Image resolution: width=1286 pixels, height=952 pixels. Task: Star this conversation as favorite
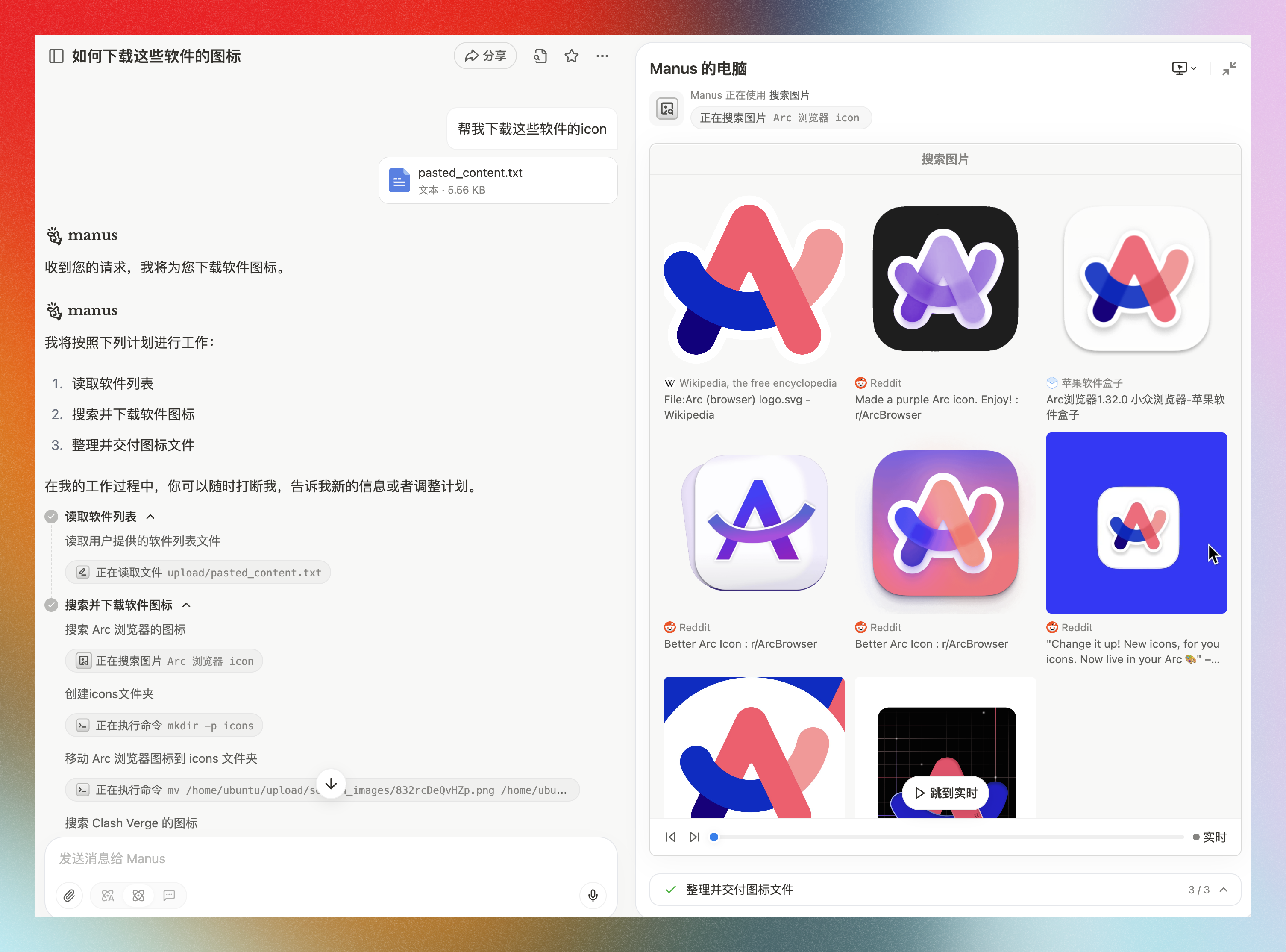click(571, 56)
